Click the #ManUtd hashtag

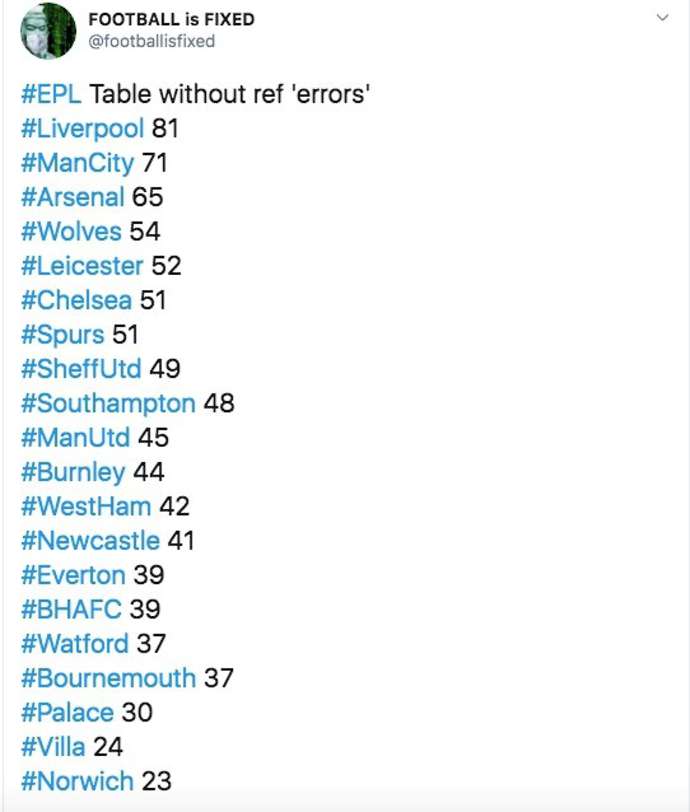tap(76, 438)
